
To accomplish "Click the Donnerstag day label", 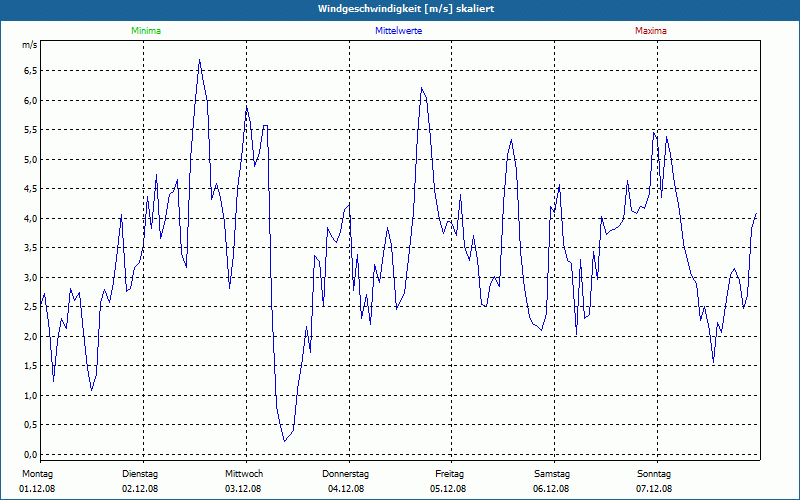I will [345, 474].
